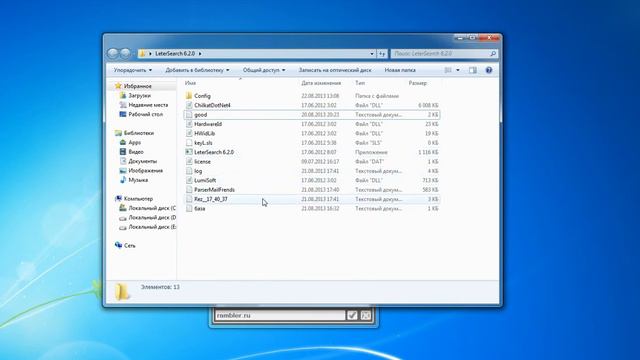Select Избранное in the navigation pane

point(138,86)
